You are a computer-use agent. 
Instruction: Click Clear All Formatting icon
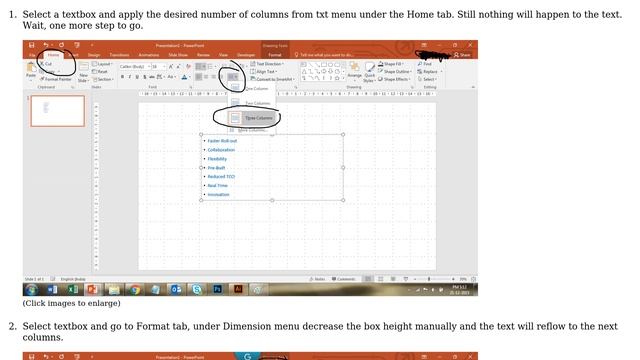188,66
